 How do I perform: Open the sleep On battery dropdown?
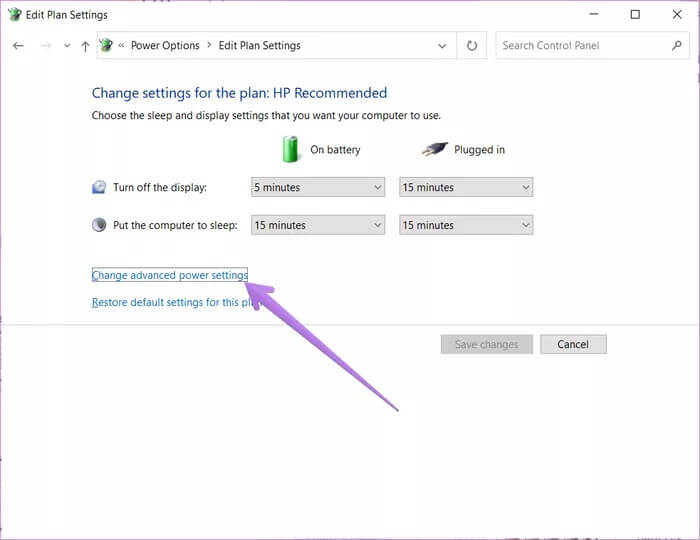317,225
